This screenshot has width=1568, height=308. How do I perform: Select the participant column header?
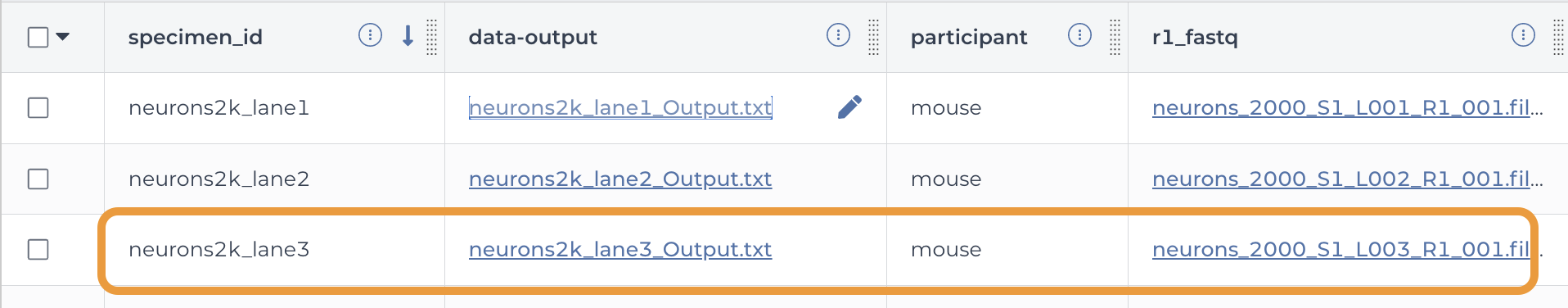pos(969,37)
